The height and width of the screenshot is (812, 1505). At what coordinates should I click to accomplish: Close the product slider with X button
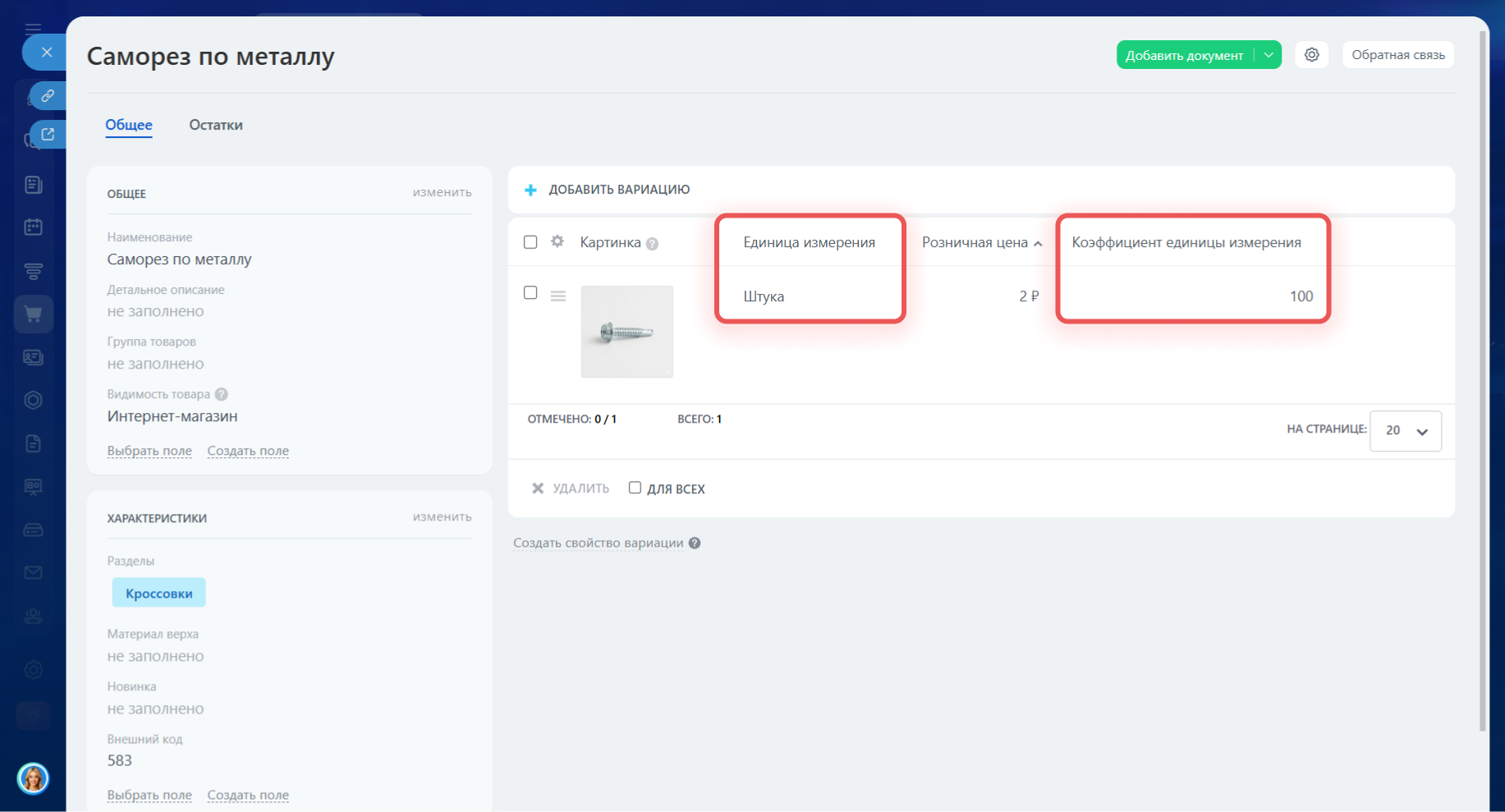click(x=47, y=53)
